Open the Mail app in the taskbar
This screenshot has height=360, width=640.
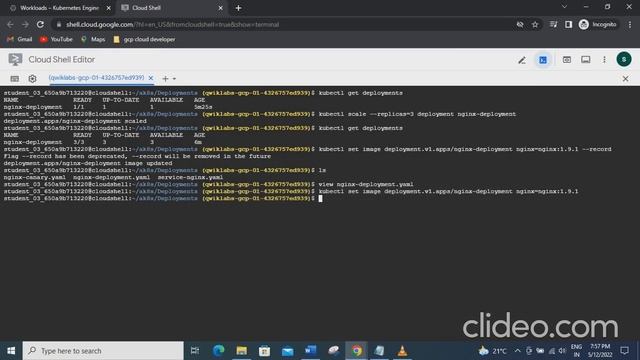[x=287, y=351]
